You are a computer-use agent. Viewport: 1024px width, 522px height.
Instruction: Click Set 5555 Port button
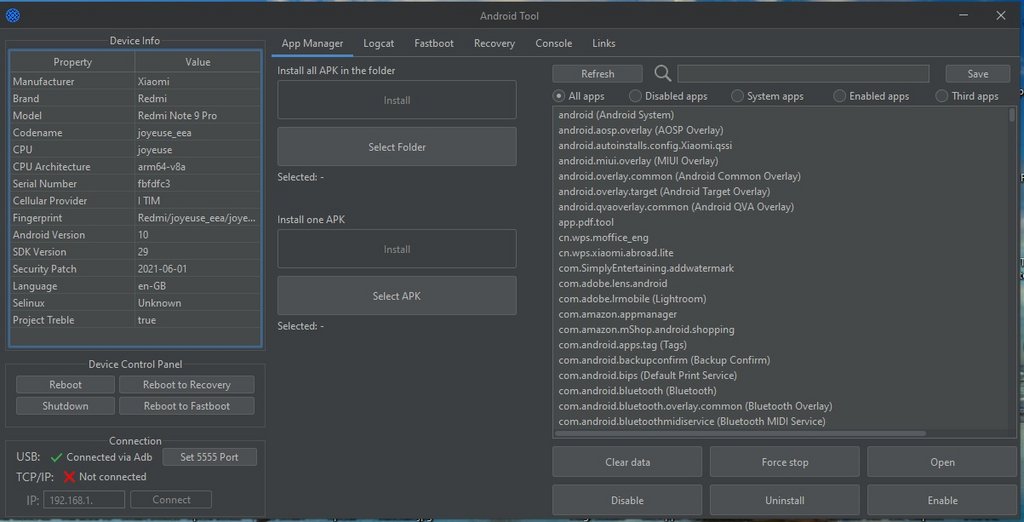(x=210, y=457)
